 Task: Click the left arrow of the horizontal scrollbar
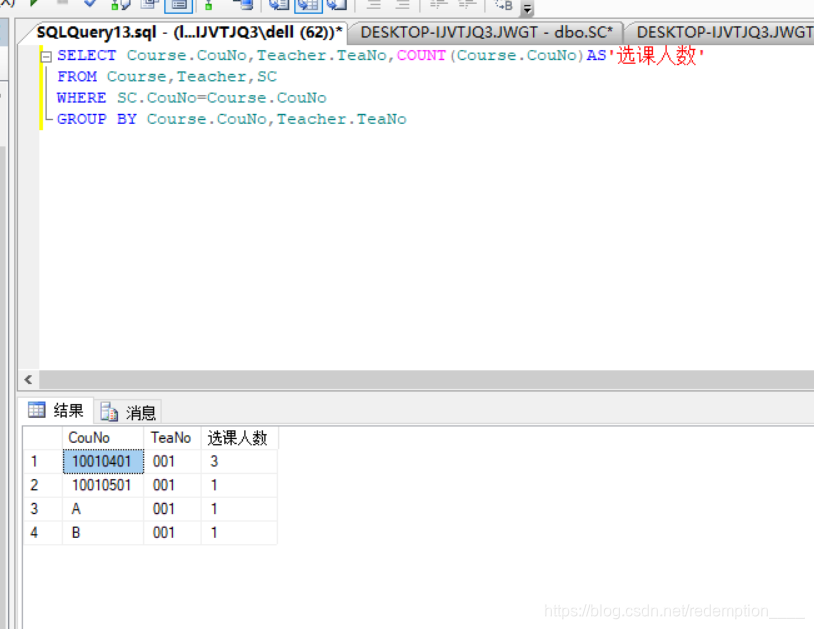coord(29,380)
